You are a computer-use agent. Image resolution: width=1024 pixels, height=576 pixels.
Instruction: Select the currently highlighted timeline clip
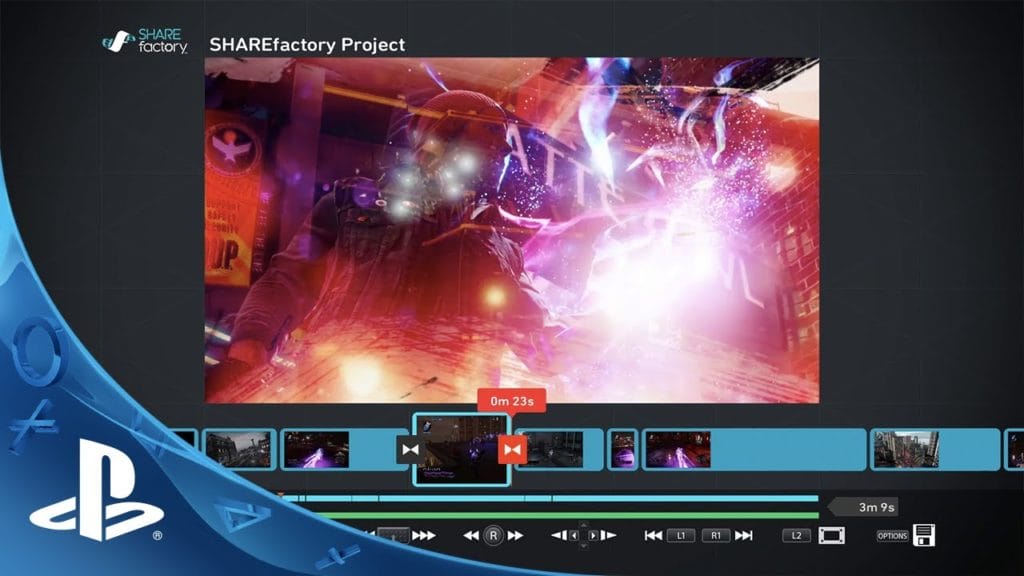point(461,450)
